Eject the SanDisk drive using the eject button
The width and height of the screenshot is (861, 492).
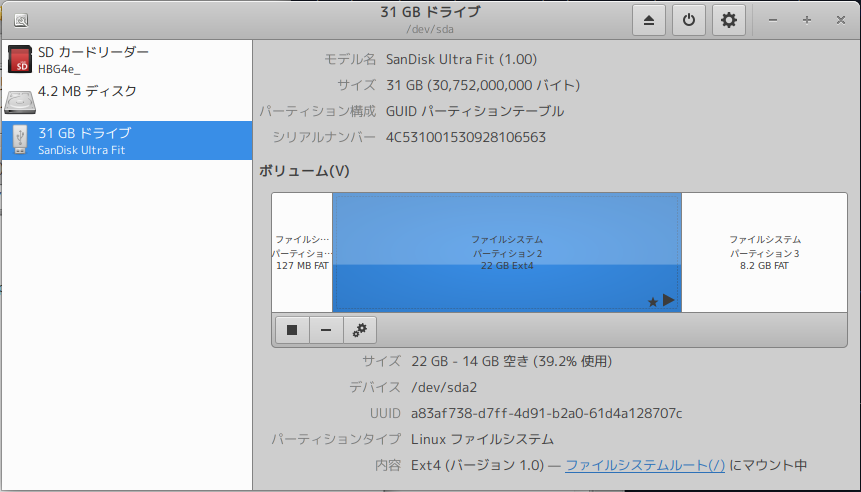tap(648, 20)
